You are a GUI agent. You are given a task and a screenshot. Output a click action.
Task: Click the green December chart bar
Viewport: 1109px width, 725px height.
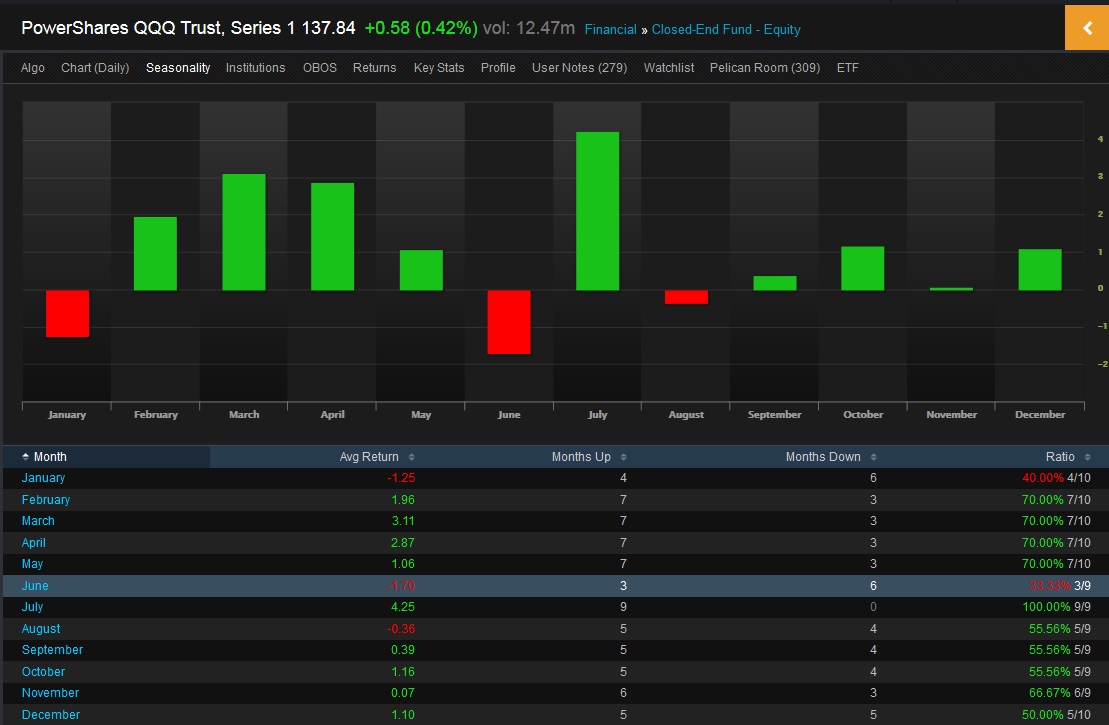pos(1040,269)
